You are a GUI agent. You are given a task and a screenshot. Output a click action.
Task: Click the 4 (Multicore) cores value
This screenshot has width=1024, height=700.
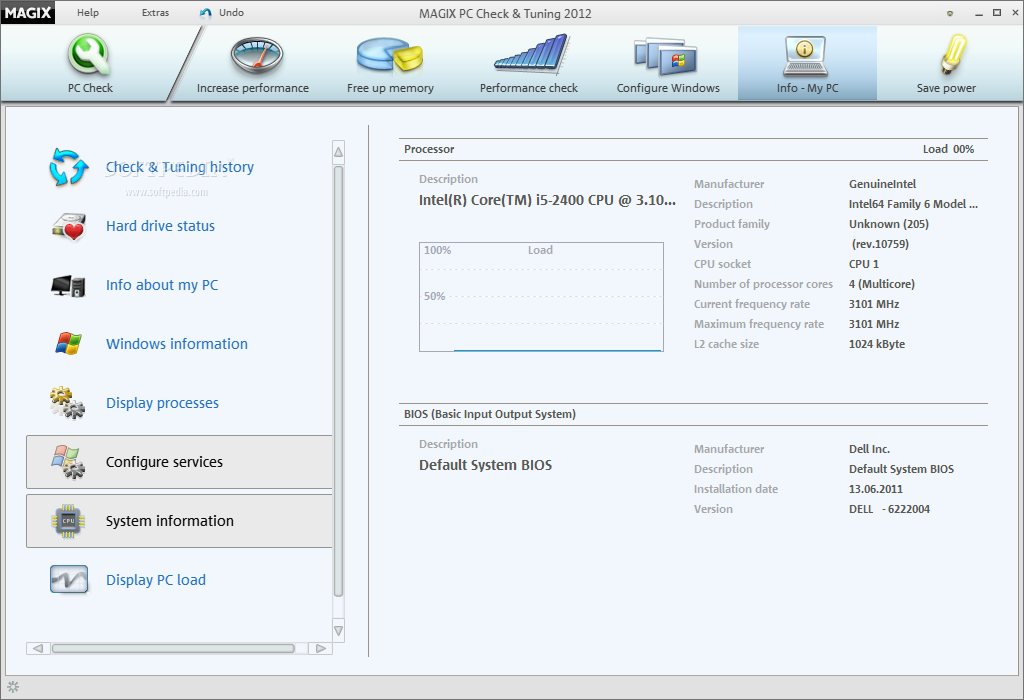click(882, 284)
